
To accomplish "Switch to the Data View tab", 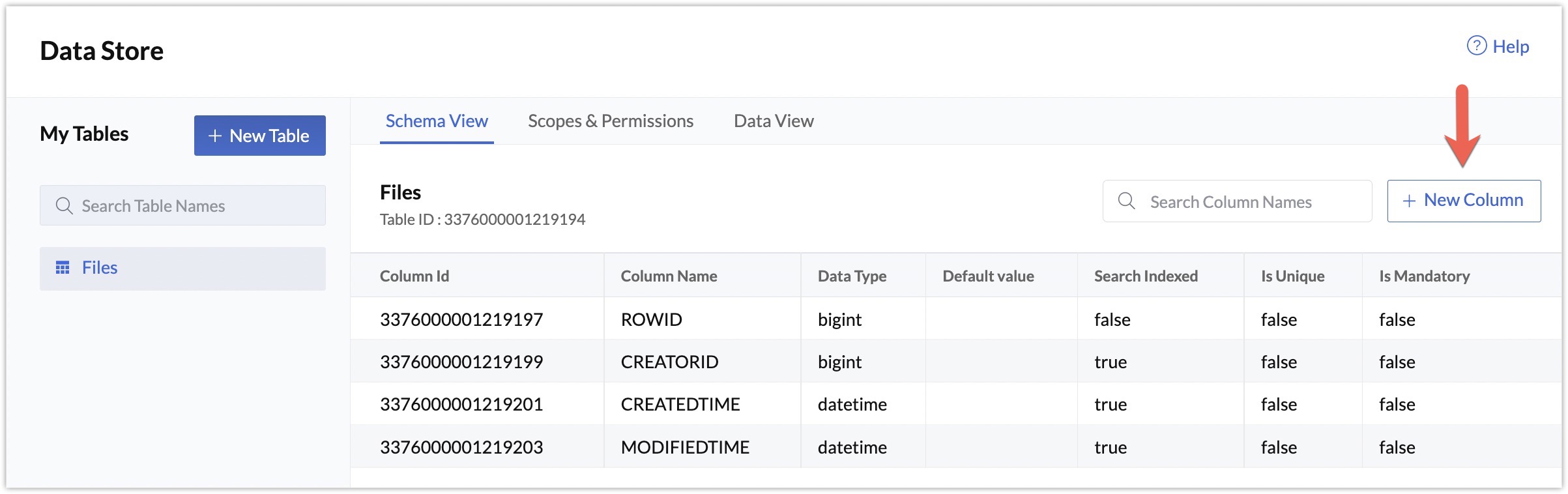I will tap(774, 121).
